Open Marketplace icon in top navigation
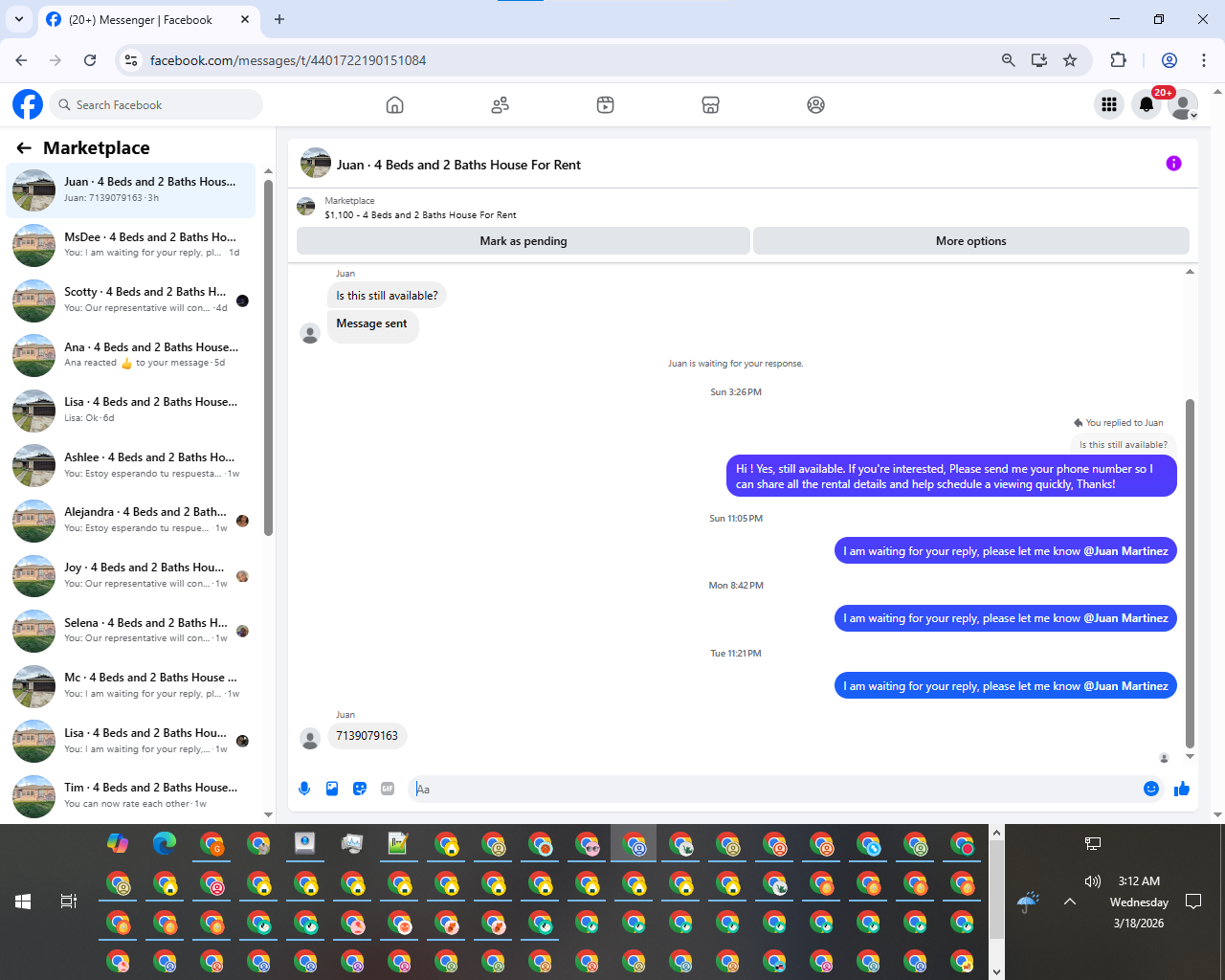1225x980 pixels. [x=710, y=105]
